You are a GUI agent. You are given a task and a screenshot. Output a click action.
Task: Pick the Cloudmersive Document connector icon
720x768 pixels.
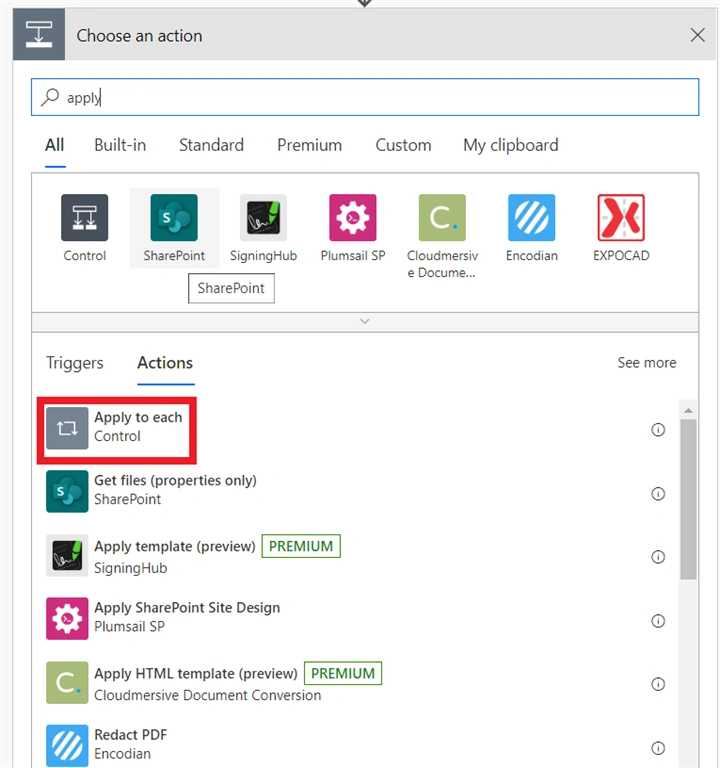tap(442, 217)
